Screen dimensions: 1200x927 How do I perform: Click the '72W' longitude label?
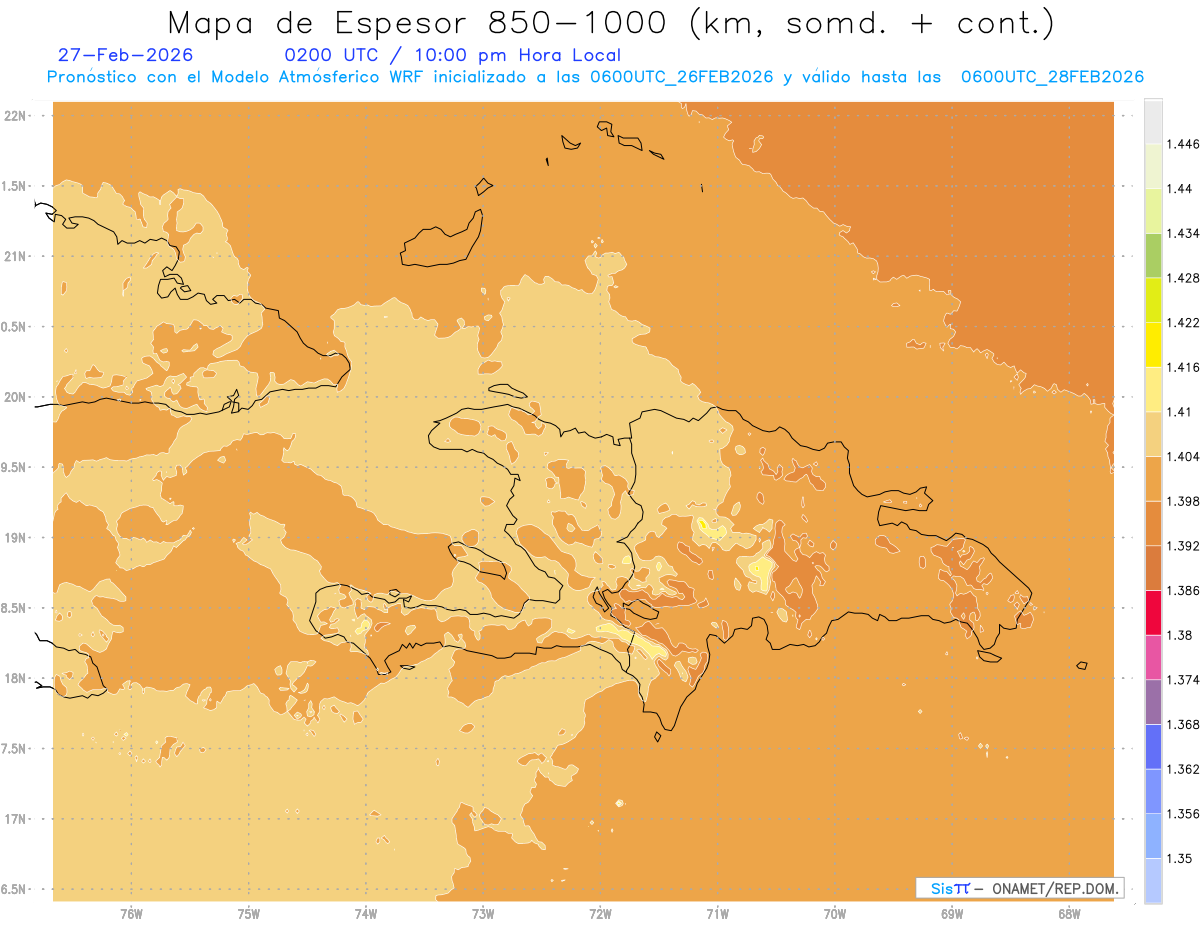pyautogui.click(x=600, y=913)
